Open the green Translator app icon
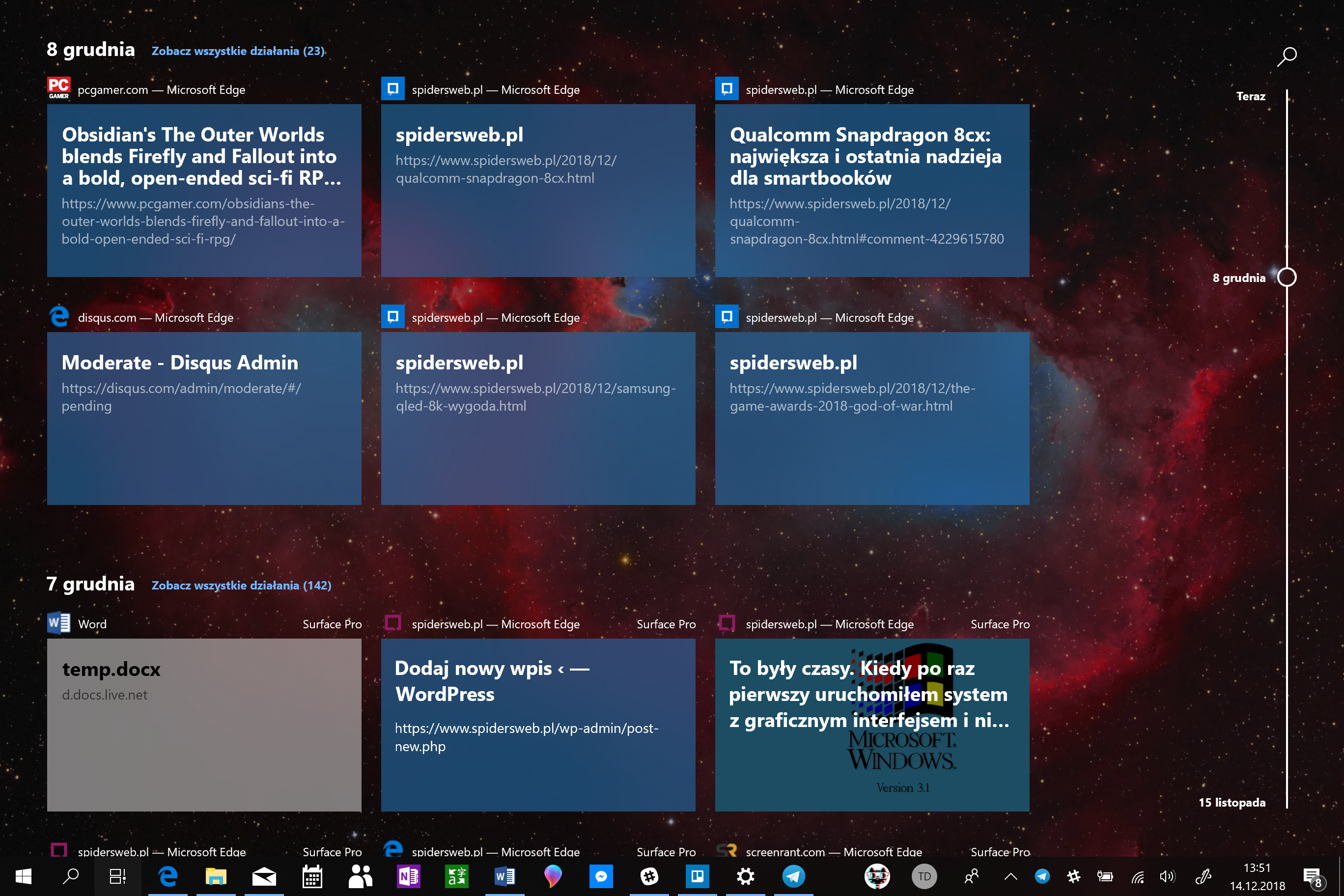 pyautogui.click(x=456, y=876)
